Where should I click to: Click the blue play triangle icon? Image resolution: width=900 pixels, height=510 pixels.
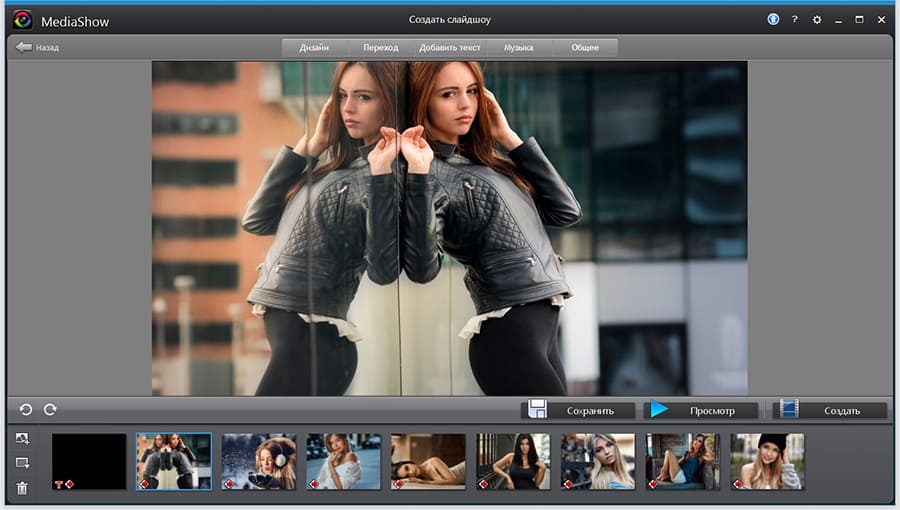[660, 409]
